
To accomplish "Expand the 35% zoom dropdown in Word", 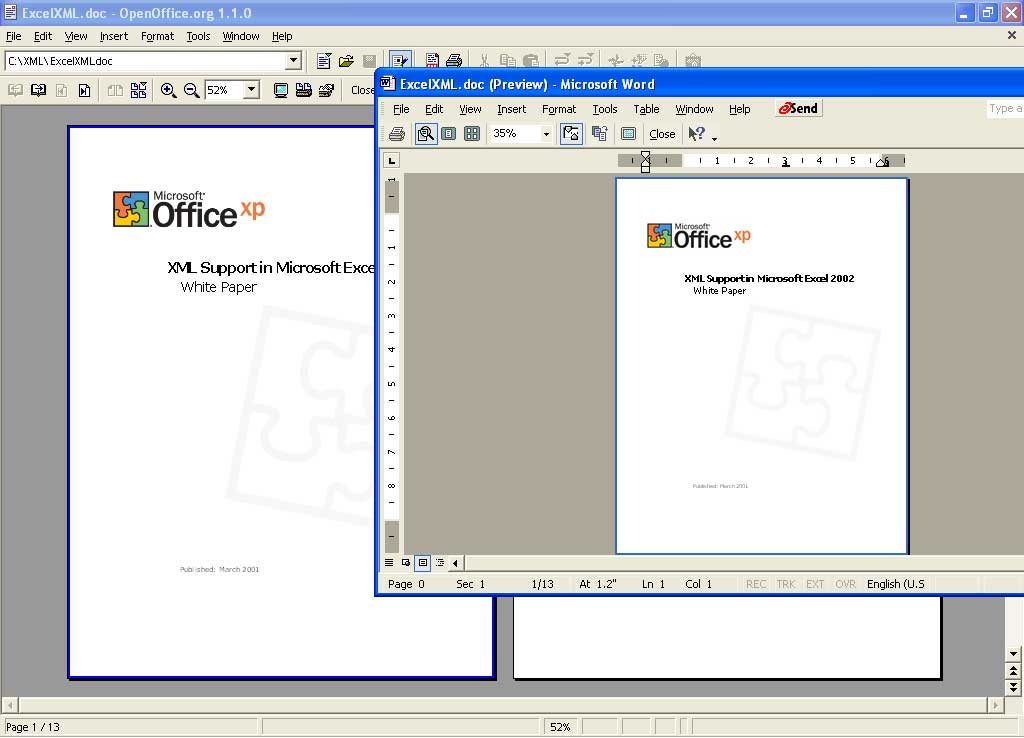I will [x=546, y=134].
